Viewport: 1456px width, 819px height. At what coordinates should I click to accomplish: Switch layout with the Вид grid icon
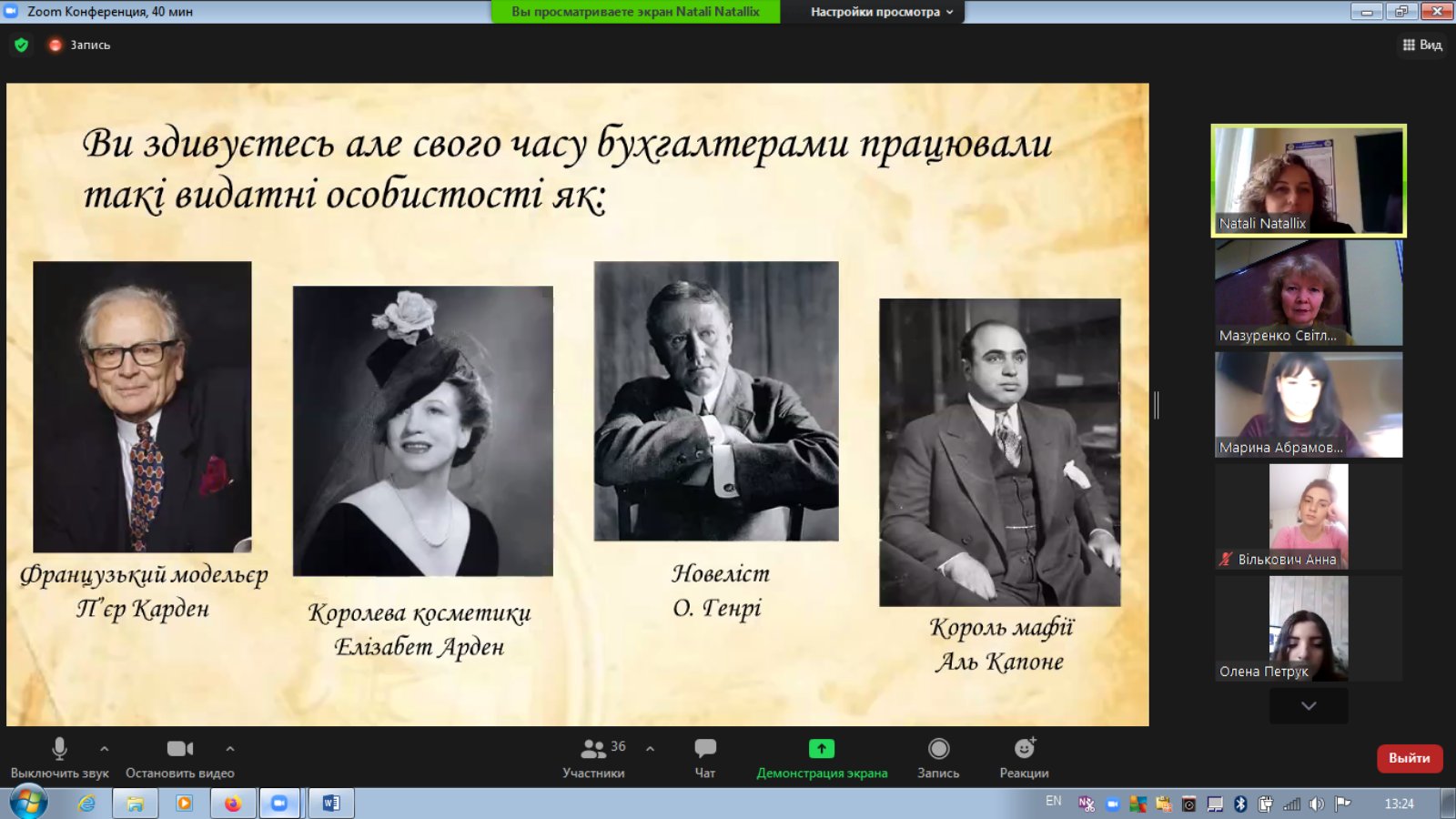(x=1409, y=45)
